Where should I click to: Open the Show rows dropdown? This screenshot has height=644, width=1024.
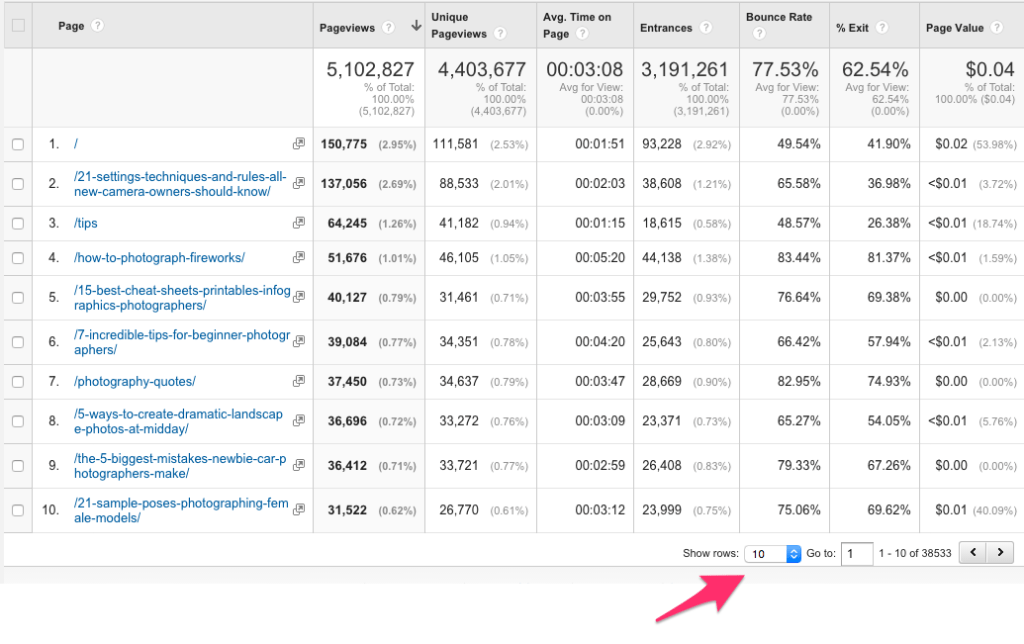[763, 553]
